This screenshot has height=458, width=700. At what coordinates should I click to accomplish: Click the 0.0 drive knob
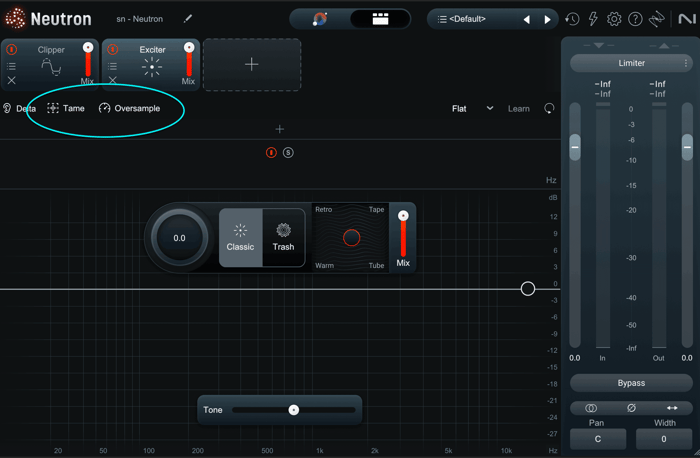point(179,238)
